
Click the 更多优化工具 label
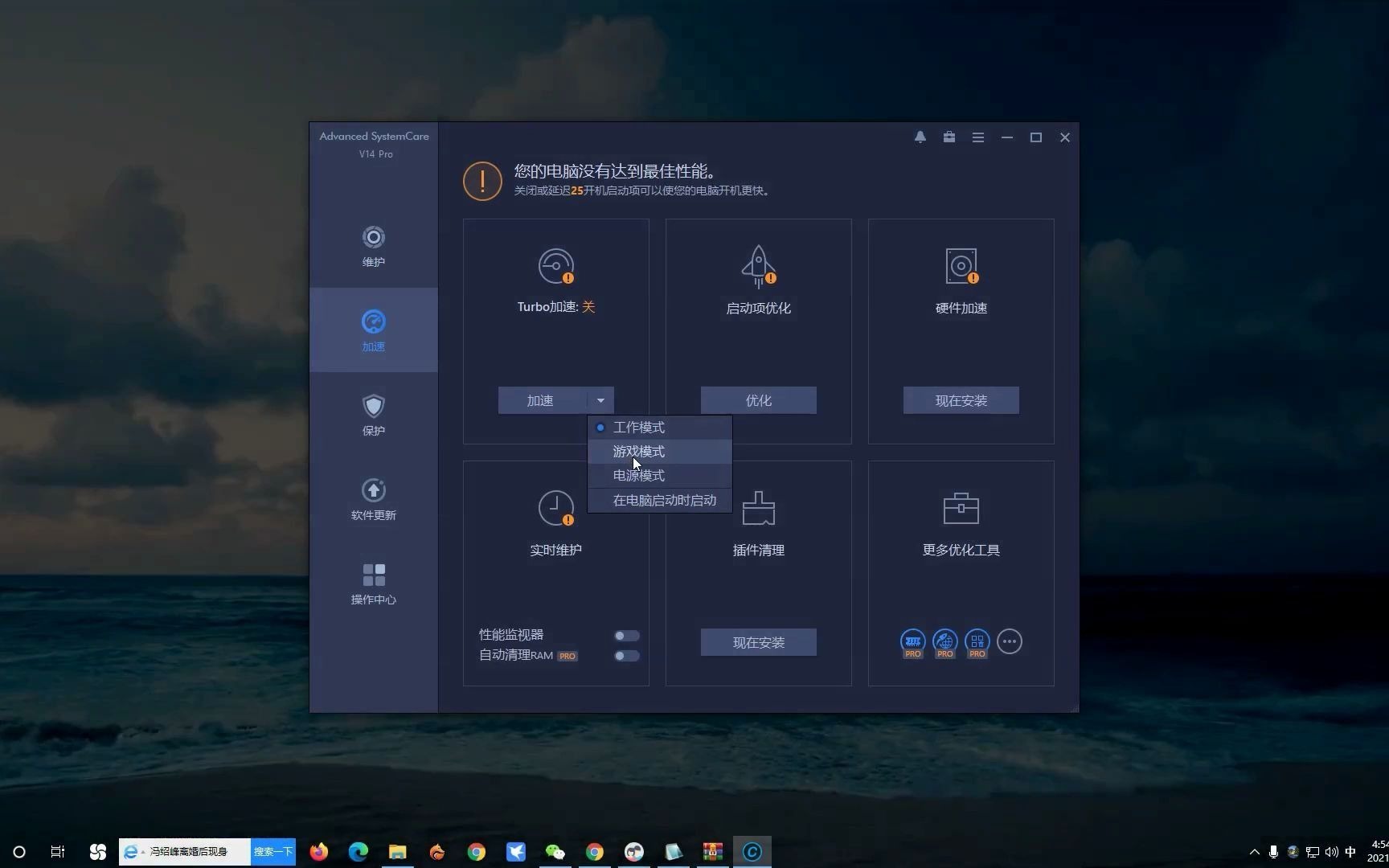coord(961,551)
